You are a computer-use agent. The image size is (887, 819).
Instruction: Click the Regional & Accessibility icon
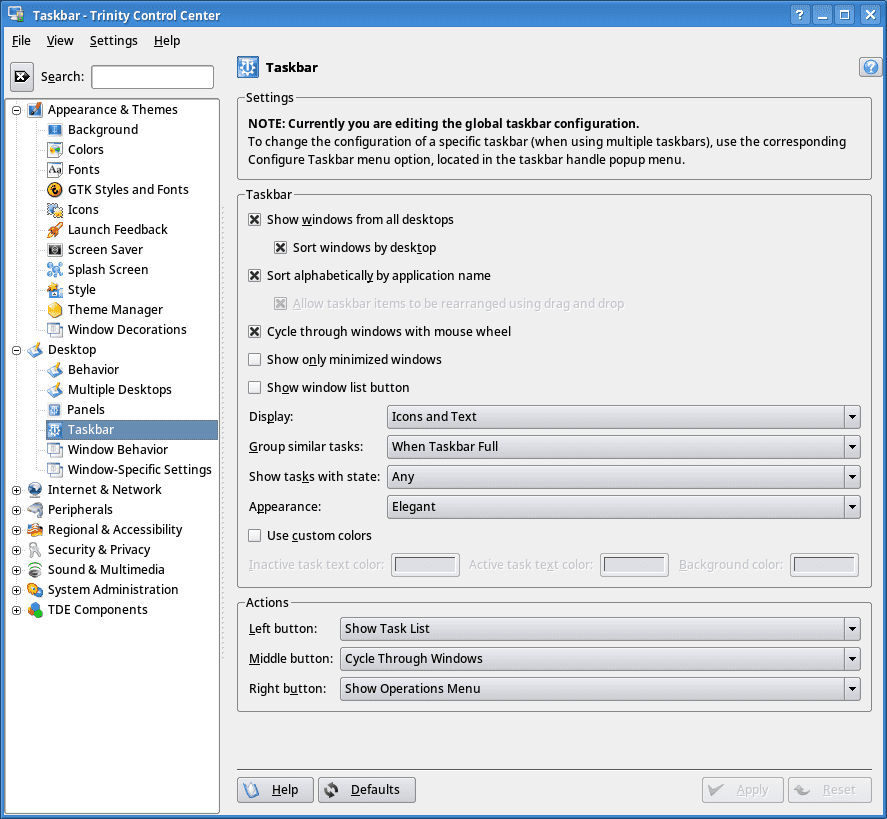tap(35, 530)
